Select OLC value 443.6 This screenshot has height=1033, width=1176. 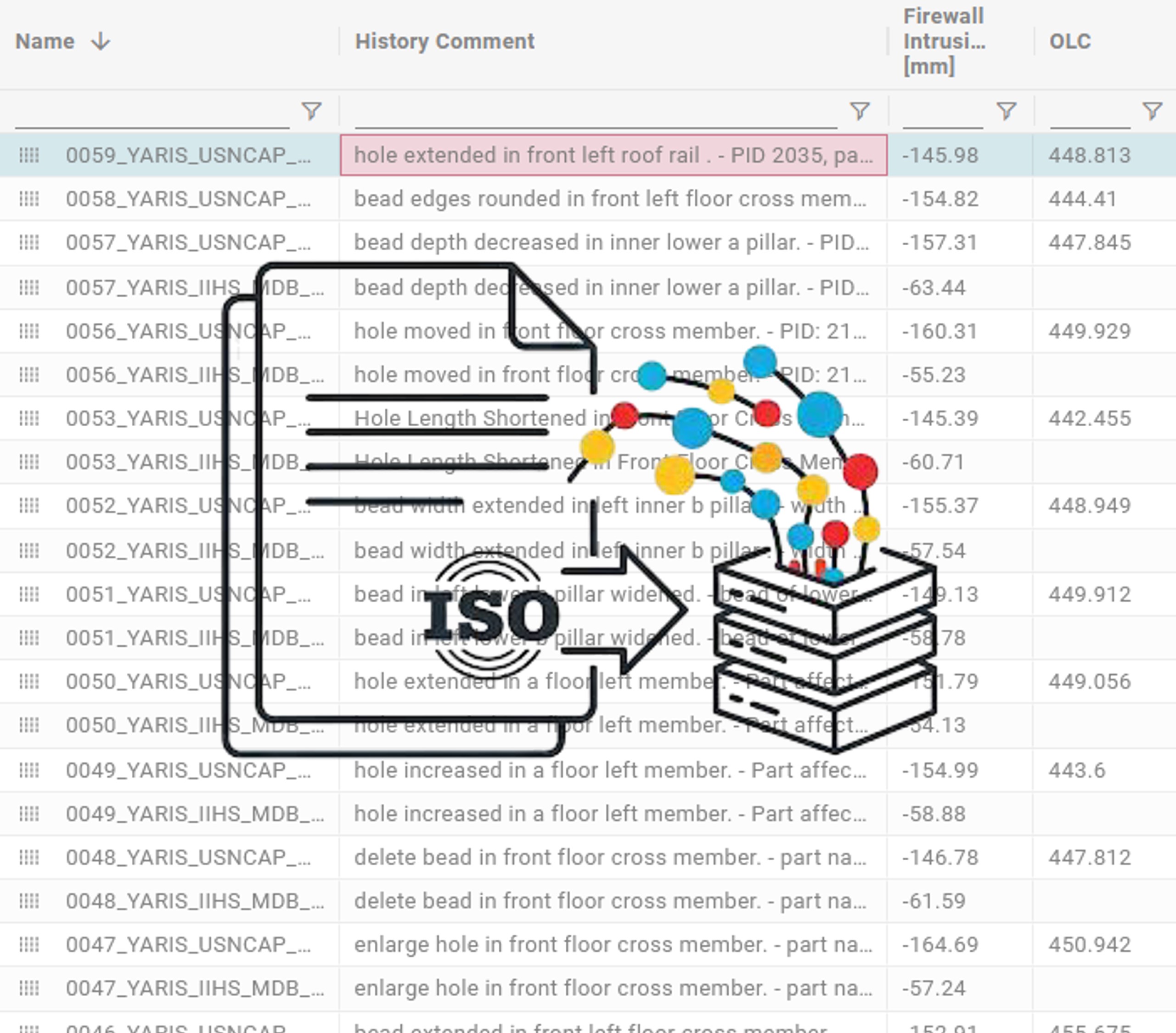pyautogui.click(x=1076, y=770)
